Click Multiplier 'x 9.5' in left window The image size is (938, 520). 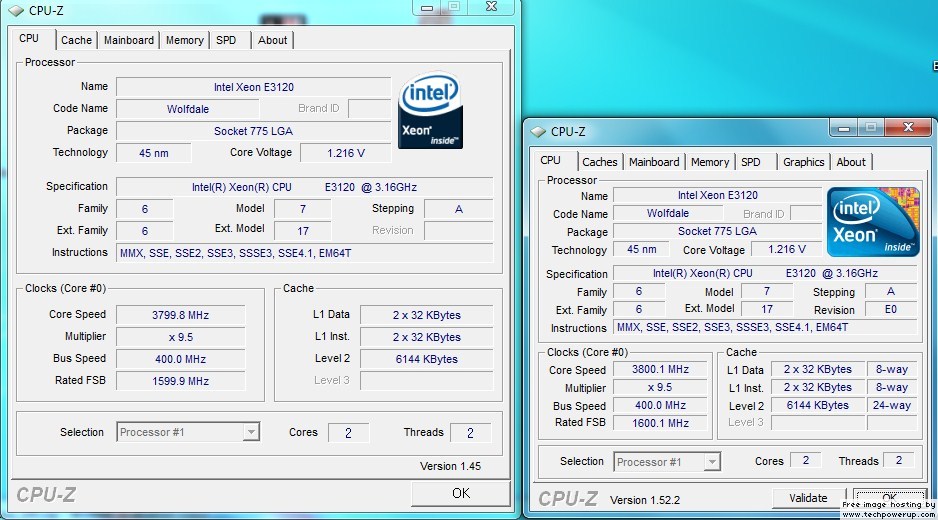(x=181, y=337)
